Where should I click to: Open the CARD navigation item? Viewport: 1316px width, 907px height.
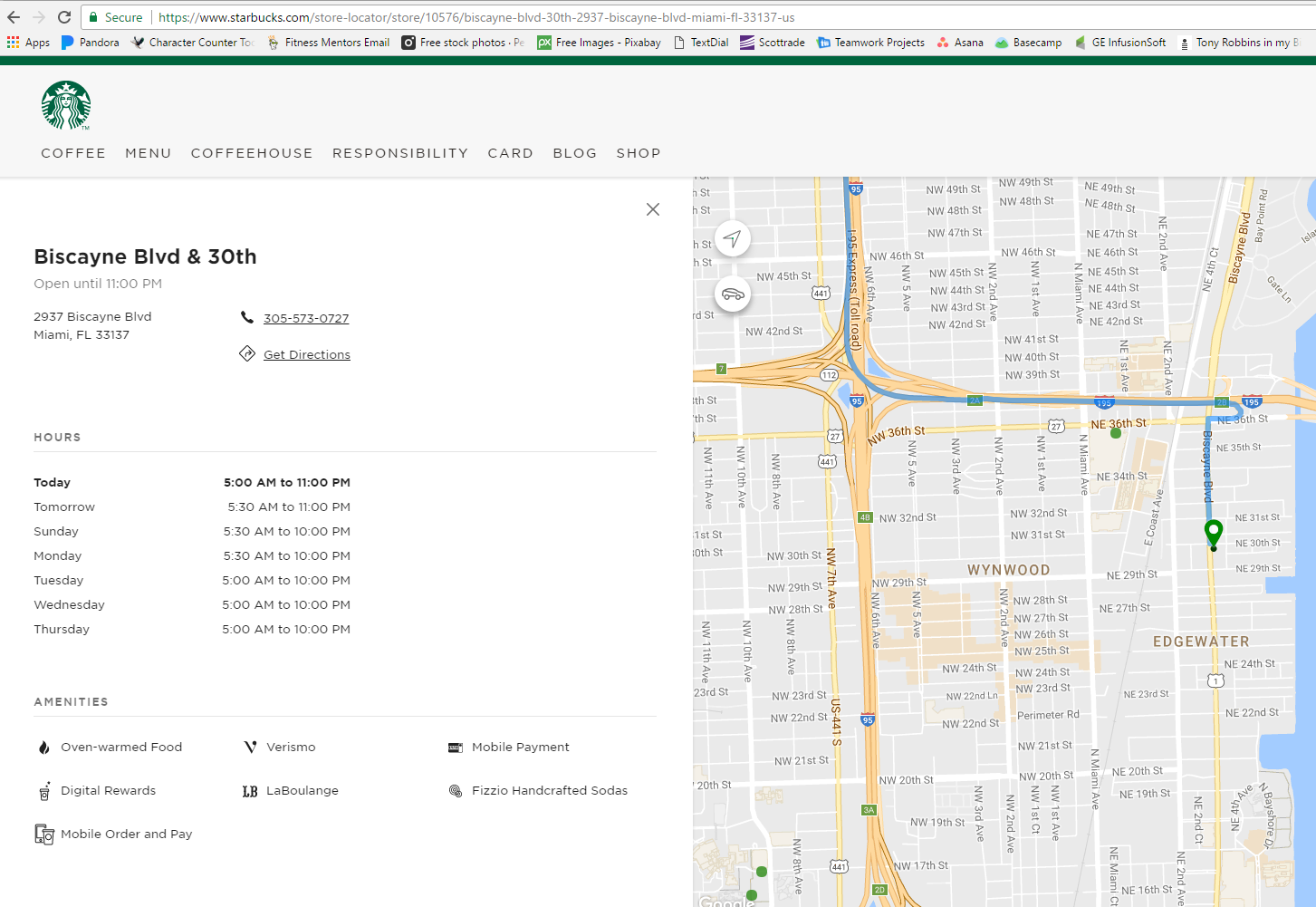pyautogui.click(x=511, y=153)
